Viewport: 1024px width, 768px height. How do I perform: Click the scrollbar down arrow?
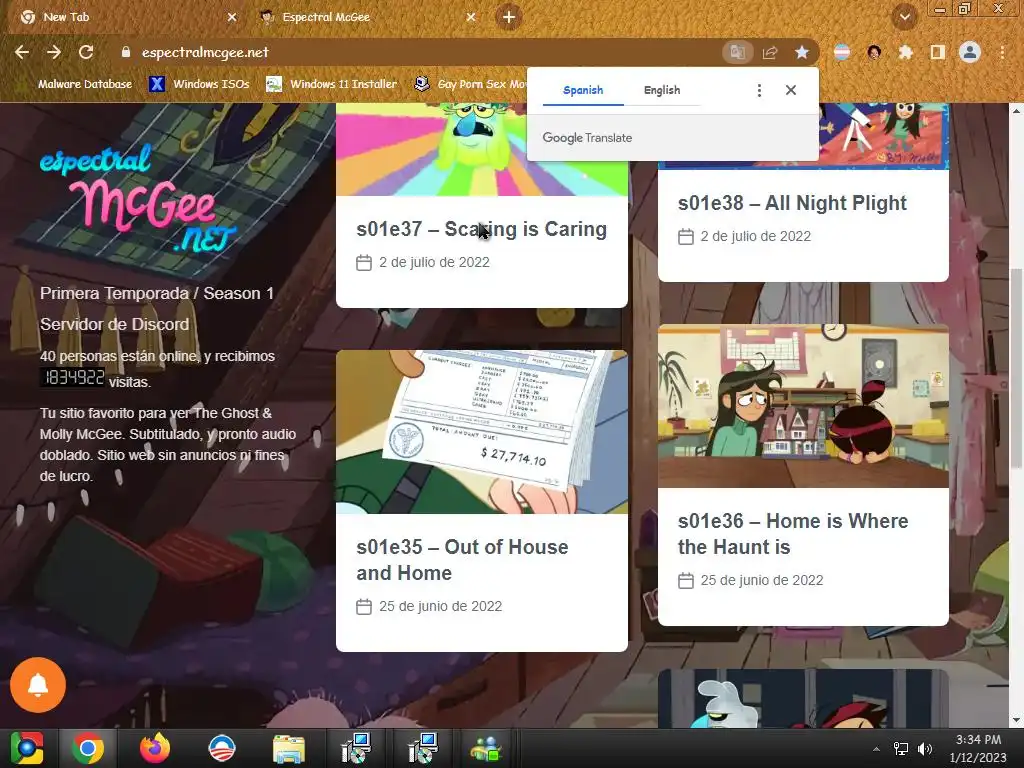point(1016,720)
